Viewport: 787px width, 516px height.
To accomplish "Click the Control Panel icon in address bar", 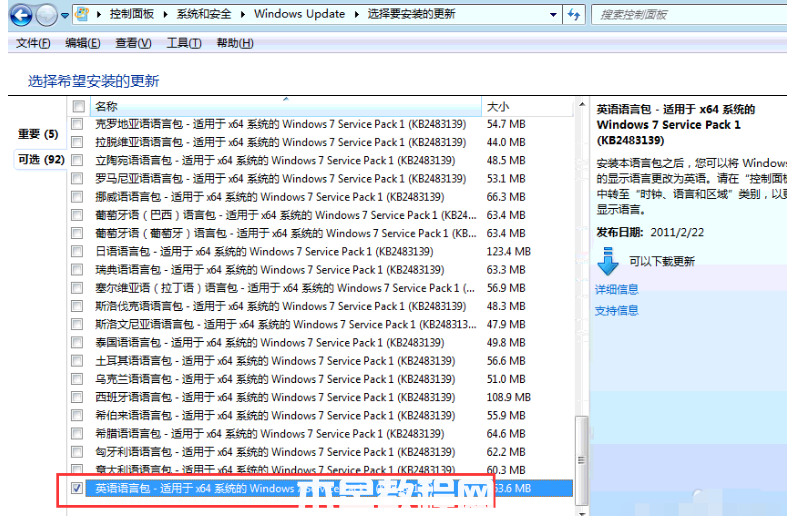I will click(x=82, y=15).
